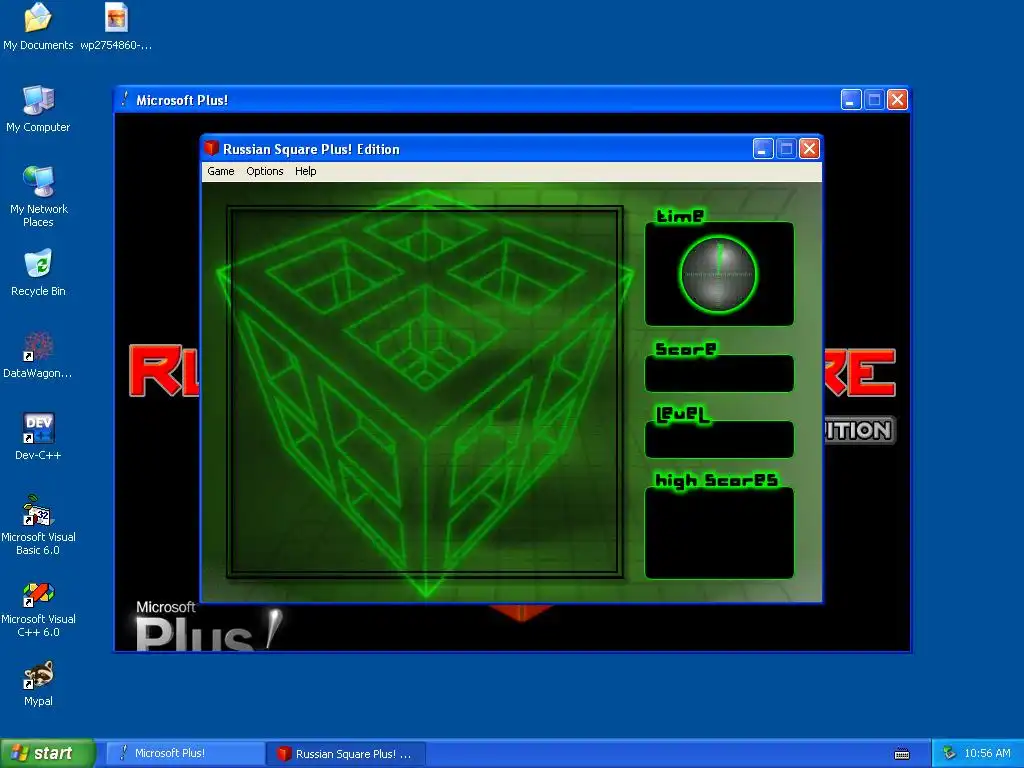Click the time clock dial in the game
This screenshot has width=1024, height=768.
(x=718, y=274)
